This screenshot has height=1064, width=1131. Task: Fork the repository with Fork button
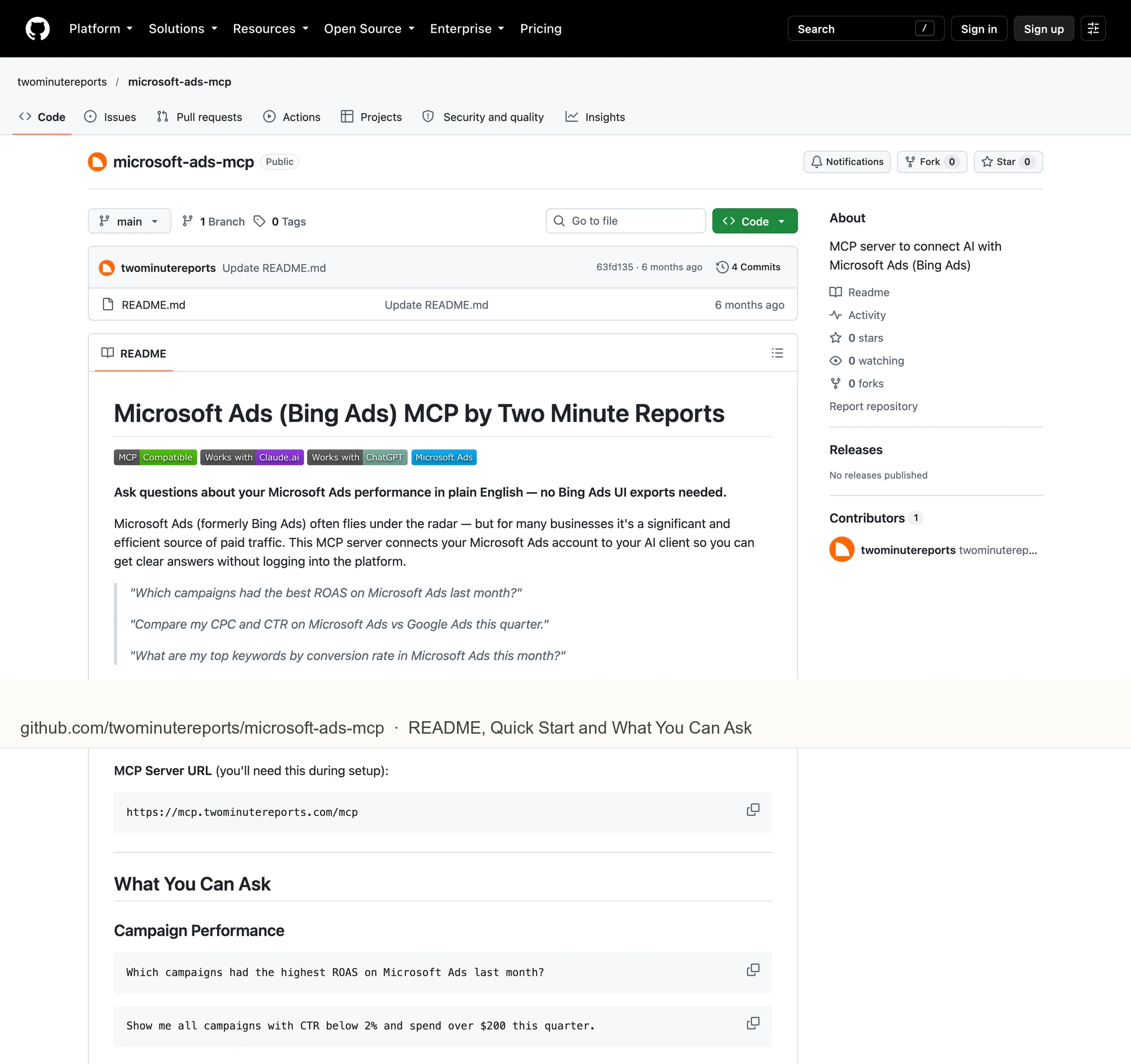point(931,162)
